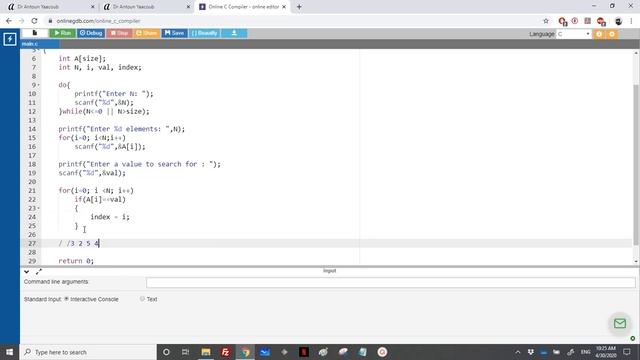
Task: Click the brown square extension icon
Action: pyautogui.click(x=587, y=21)
